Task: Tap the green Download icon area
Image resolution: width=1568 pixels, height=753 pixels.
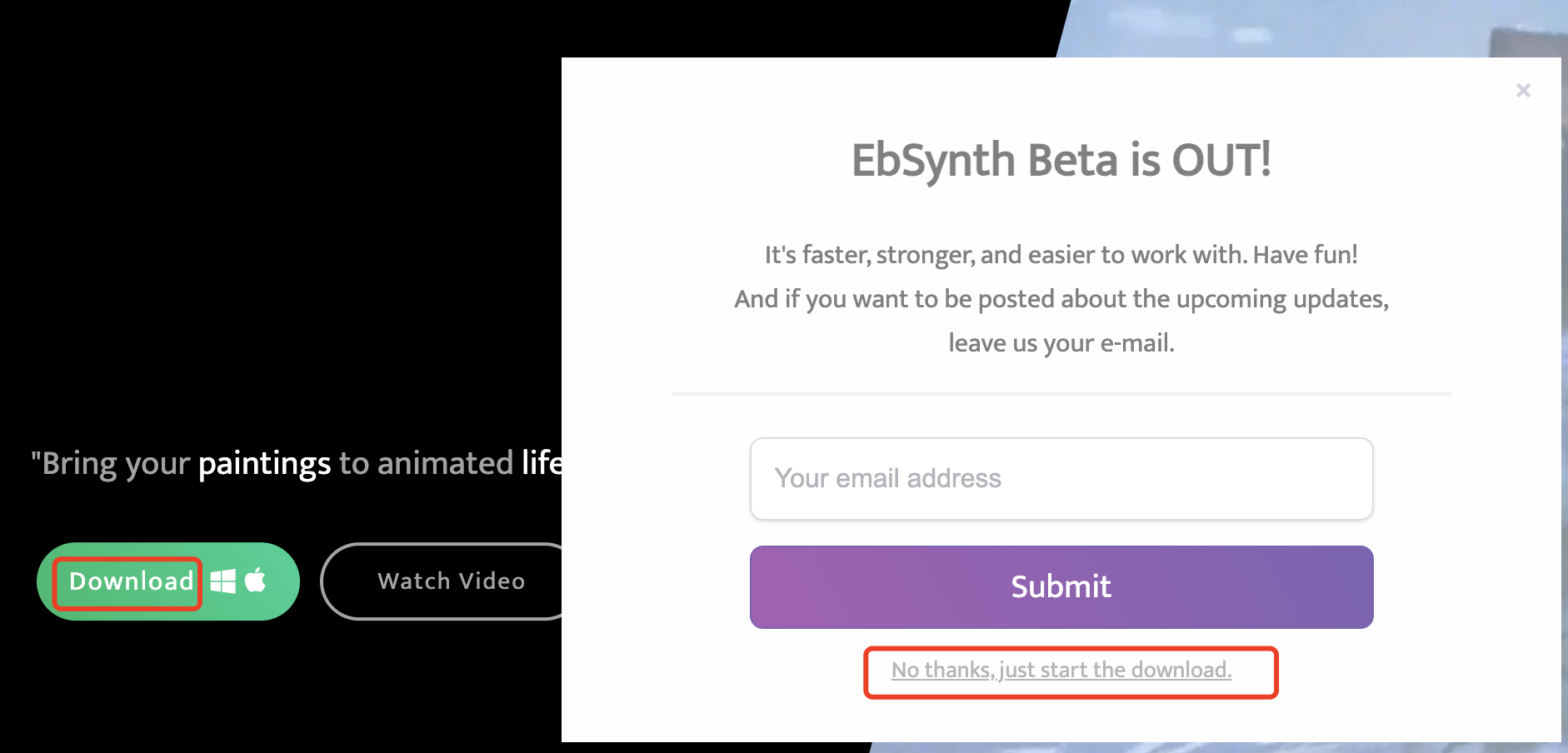Action: [x=127, y=581]
